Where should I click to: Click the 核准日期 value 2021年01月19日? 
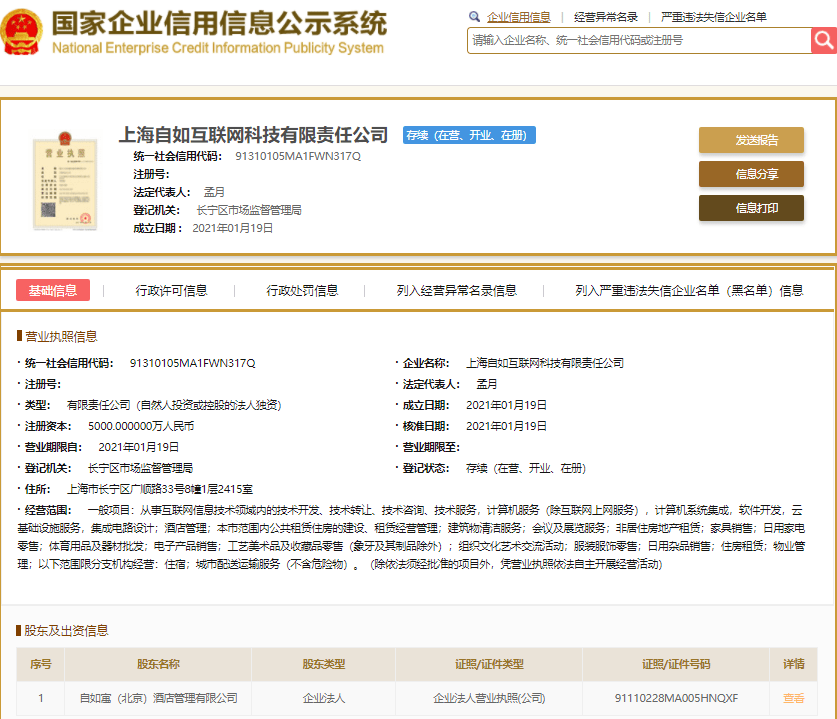coord(506,426)
